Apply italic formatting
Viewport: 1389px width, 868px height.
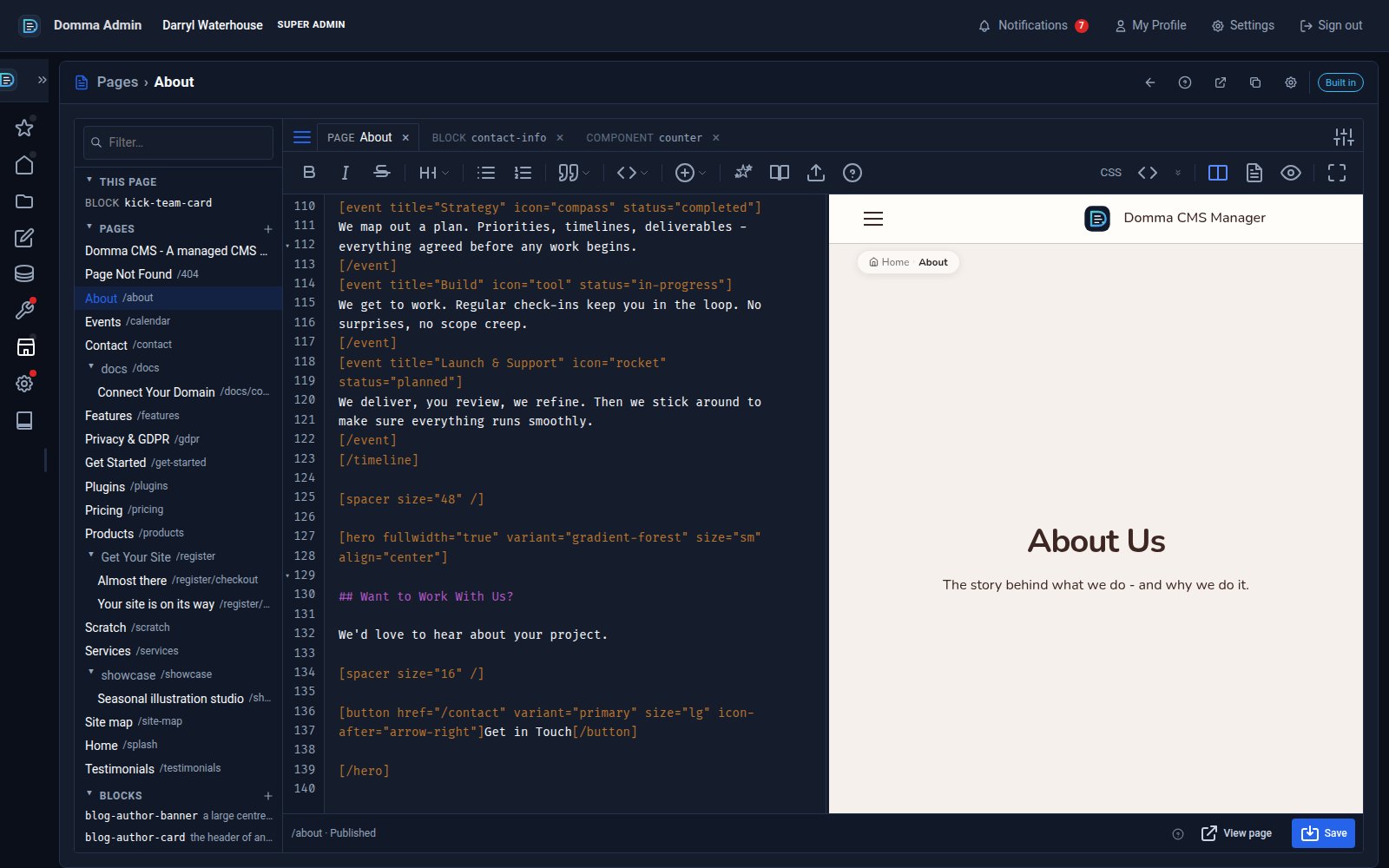345,173
